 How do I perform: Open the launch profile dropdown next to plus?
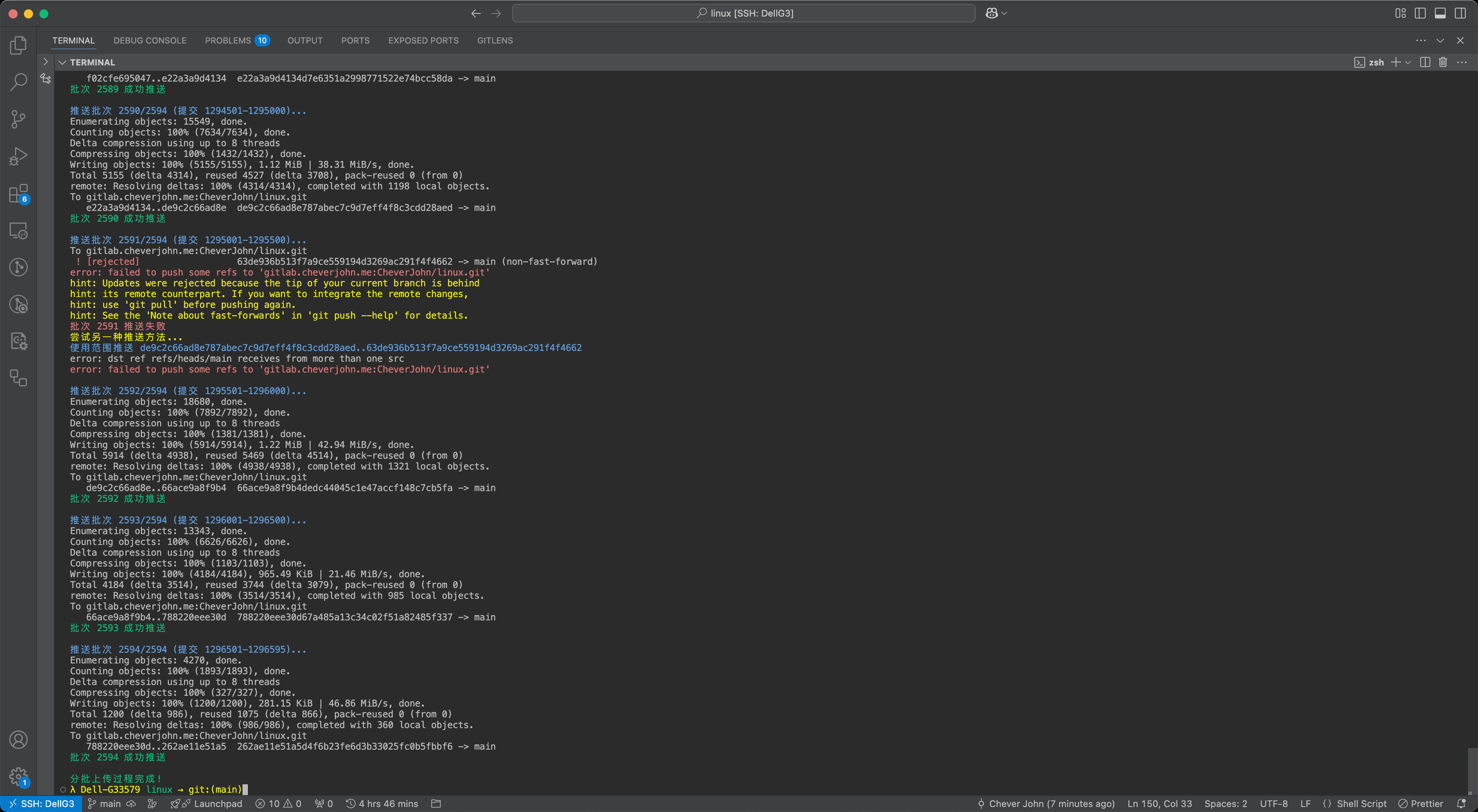coord(1408,62)
